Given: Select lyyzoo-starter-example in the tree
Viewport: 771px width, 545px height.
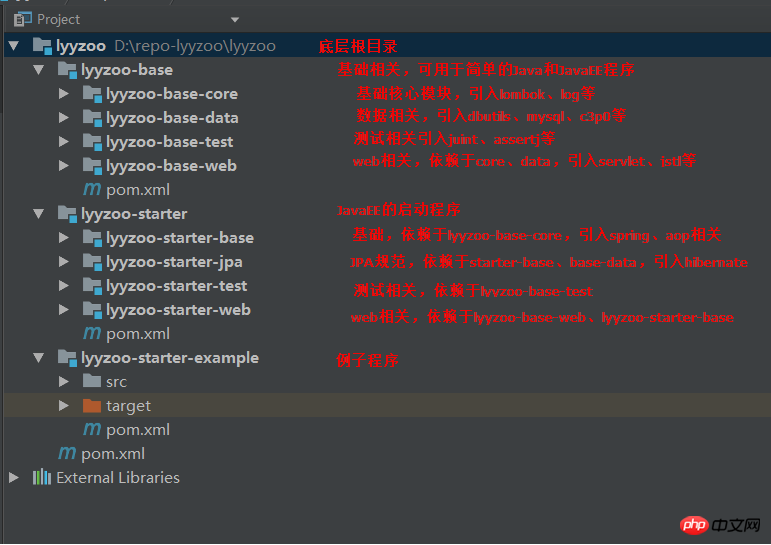Looking at the screenshot, I should (x=170, y=358).
